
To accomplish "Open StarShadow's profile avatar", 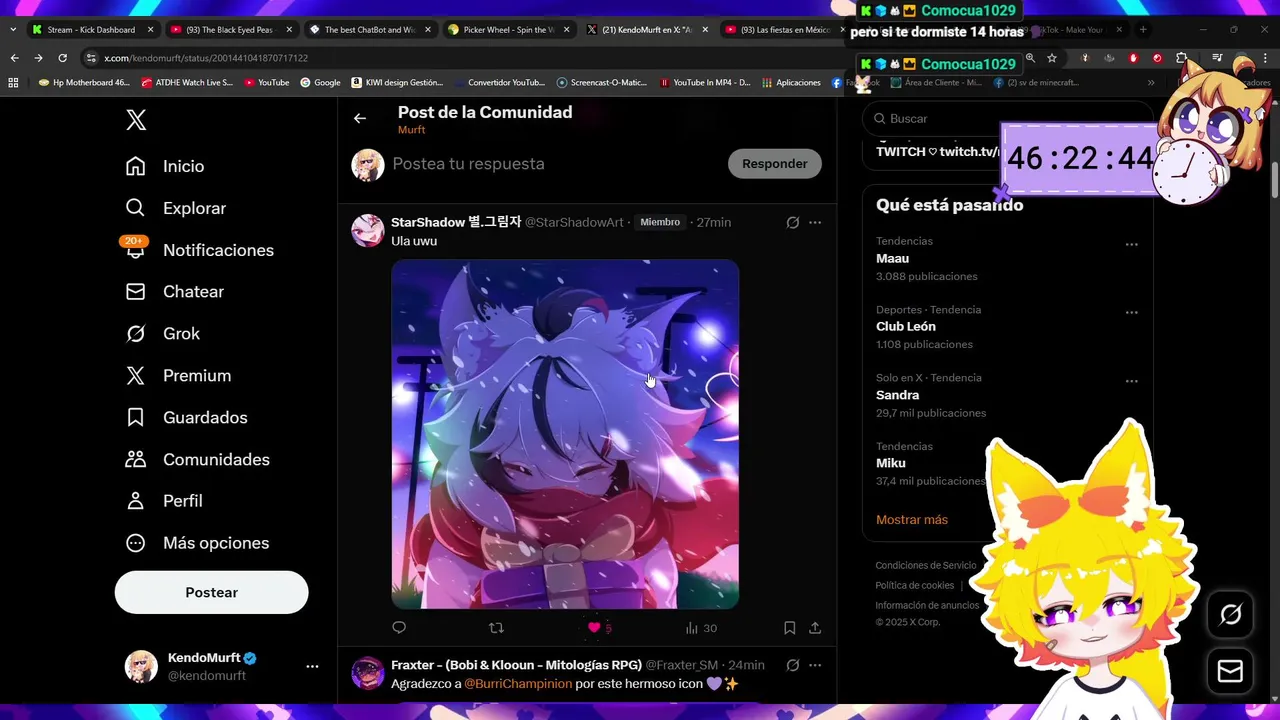I will [368, 230].
